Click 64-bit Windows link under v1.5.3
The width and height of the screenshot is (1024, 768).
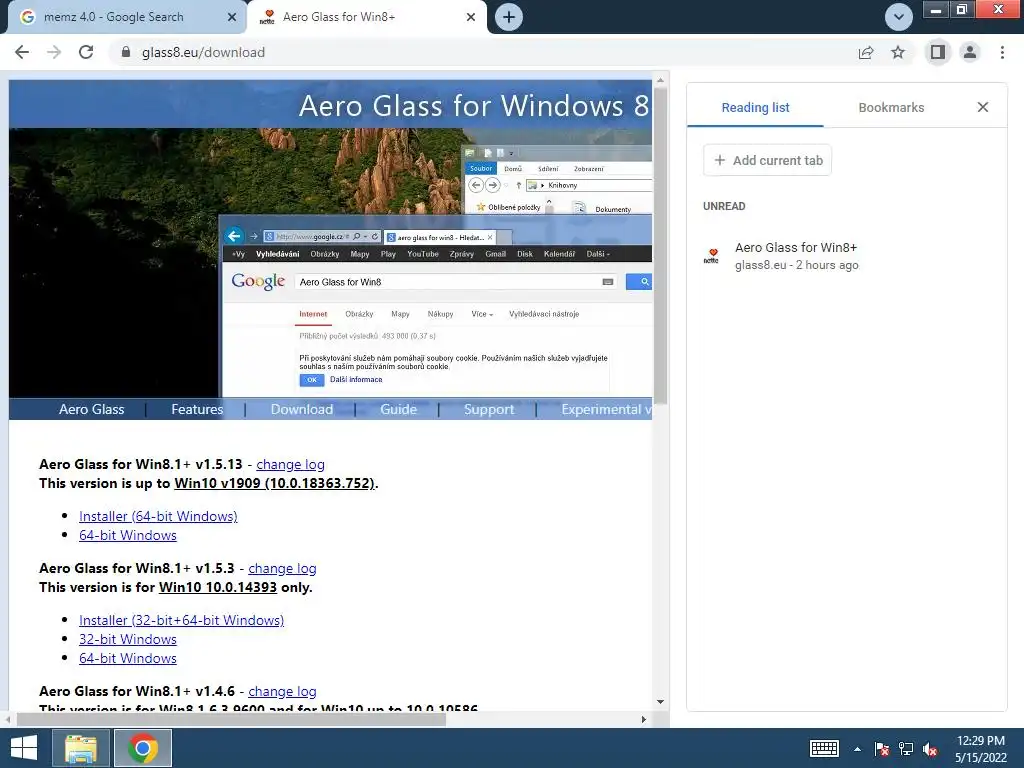[x=128, y=658]
